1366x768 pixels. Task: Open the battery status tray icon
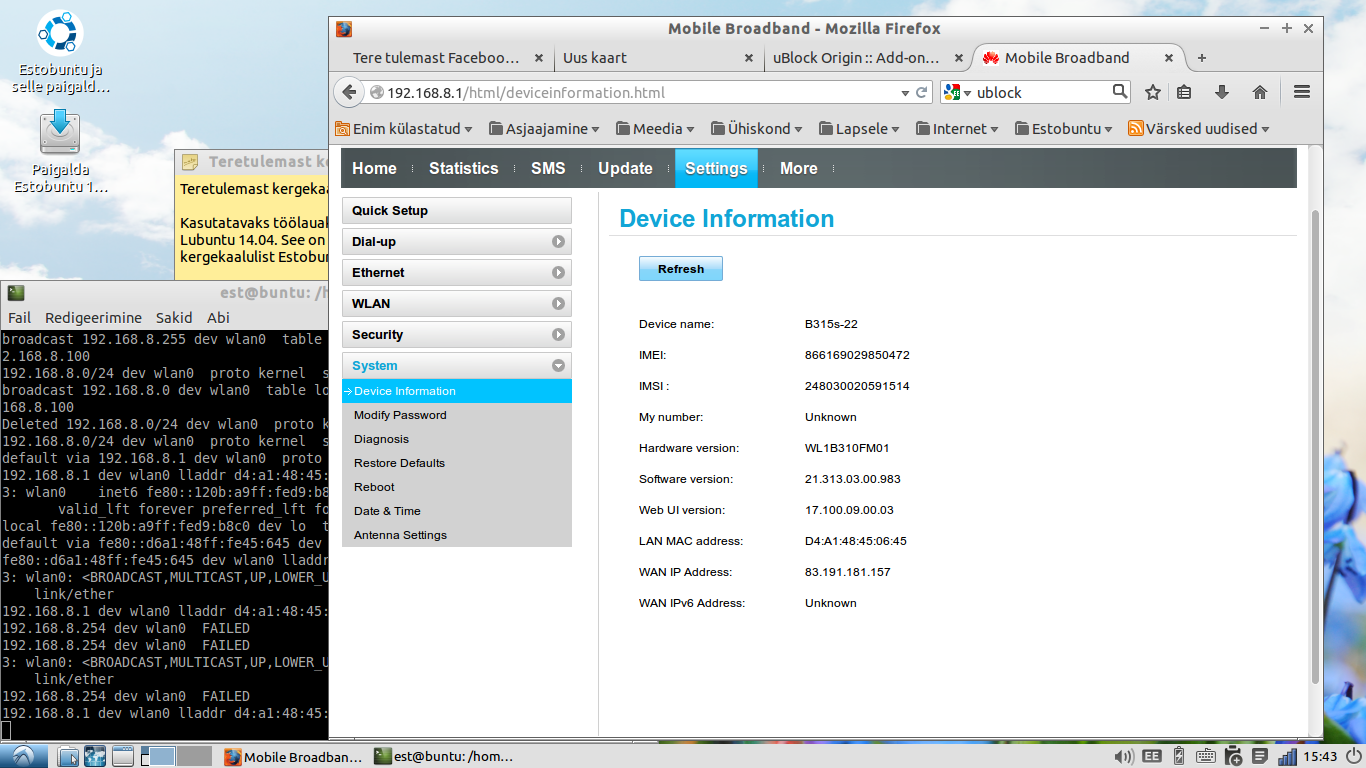[1179, 756]
